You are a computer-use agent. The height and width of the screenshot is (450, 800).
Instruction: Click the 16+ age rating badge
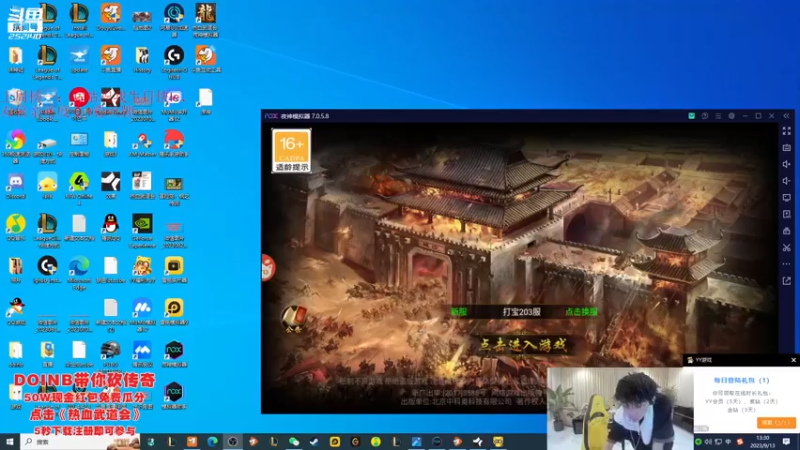click(291, 151)
